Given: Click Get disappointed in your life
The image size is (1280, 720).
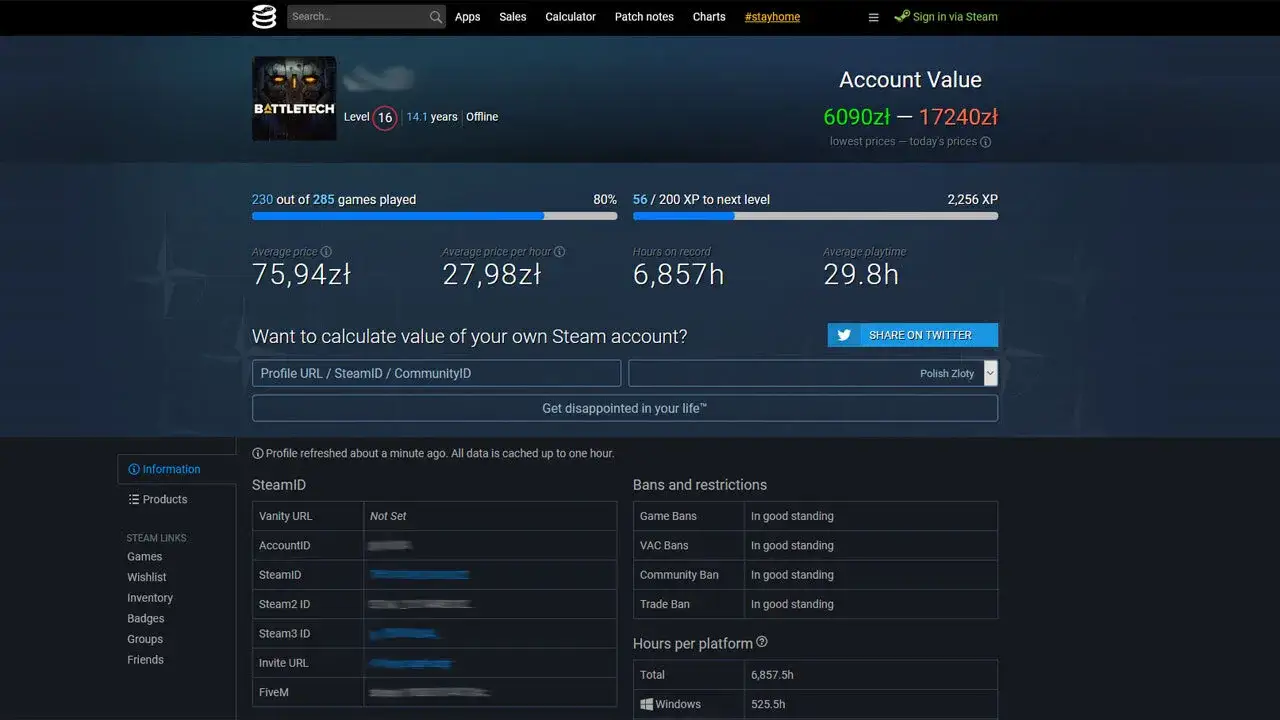Looking at the screenshot, I should 624,408.
